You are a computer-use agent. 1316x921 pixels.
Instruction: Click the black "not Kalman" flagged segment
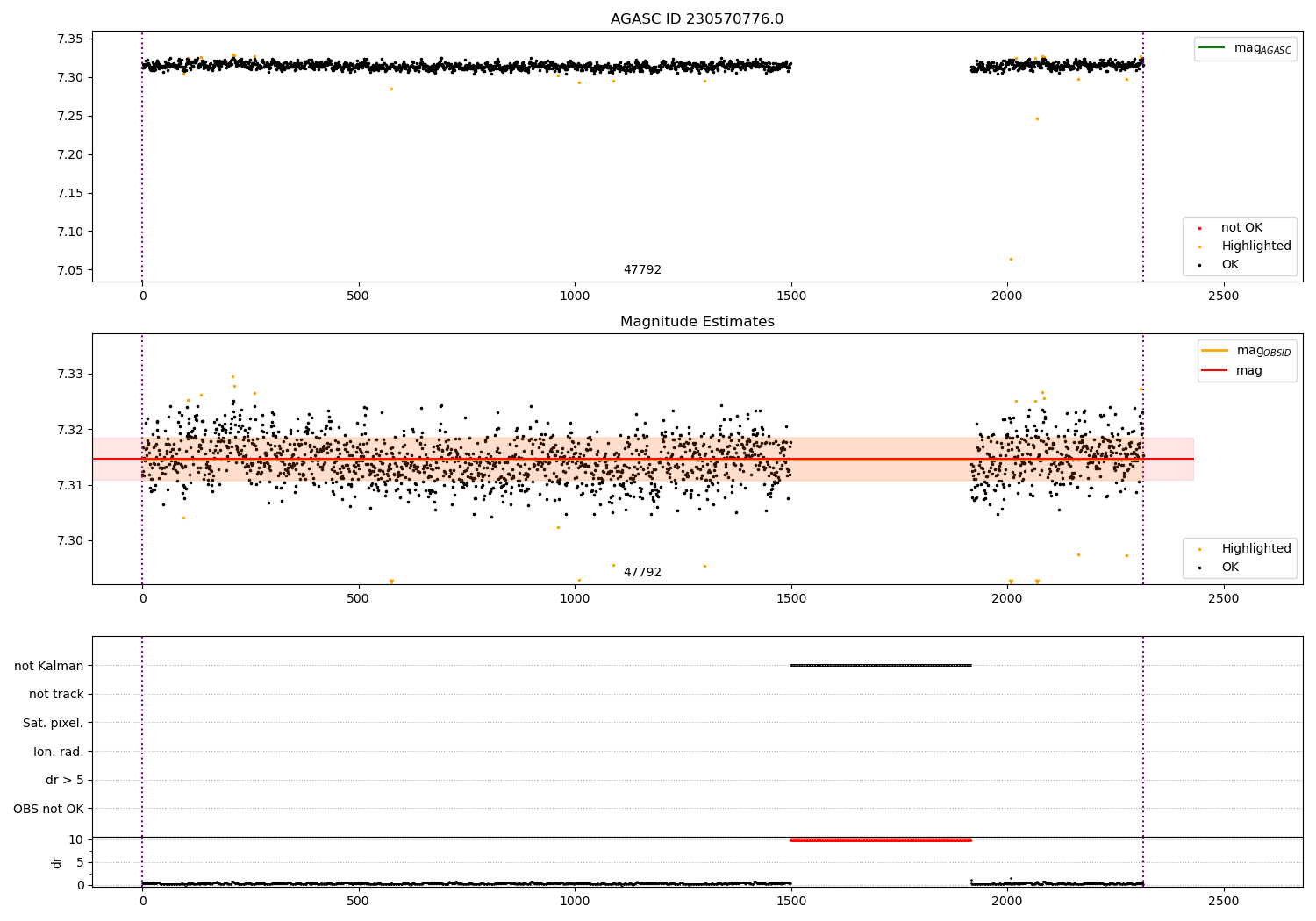coord(881,665)
